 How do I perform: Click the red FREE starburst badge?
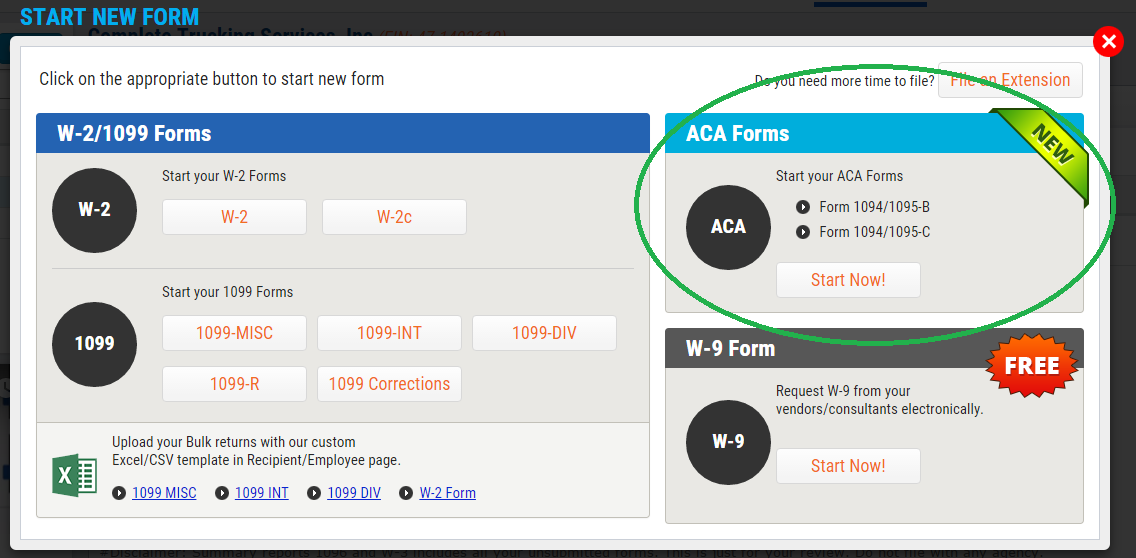1031,365
